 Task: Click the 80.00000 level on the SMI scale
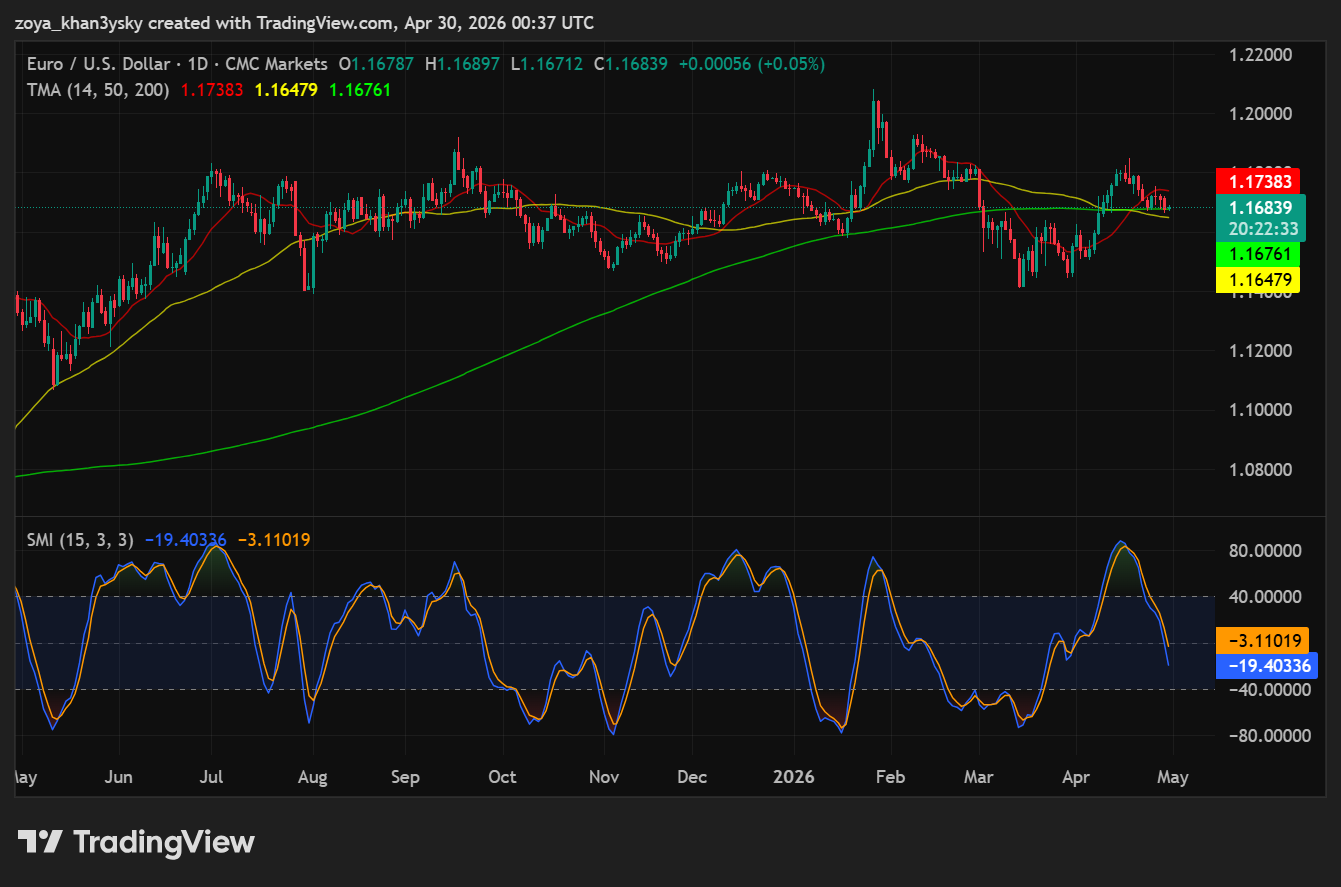(1264, 551)
